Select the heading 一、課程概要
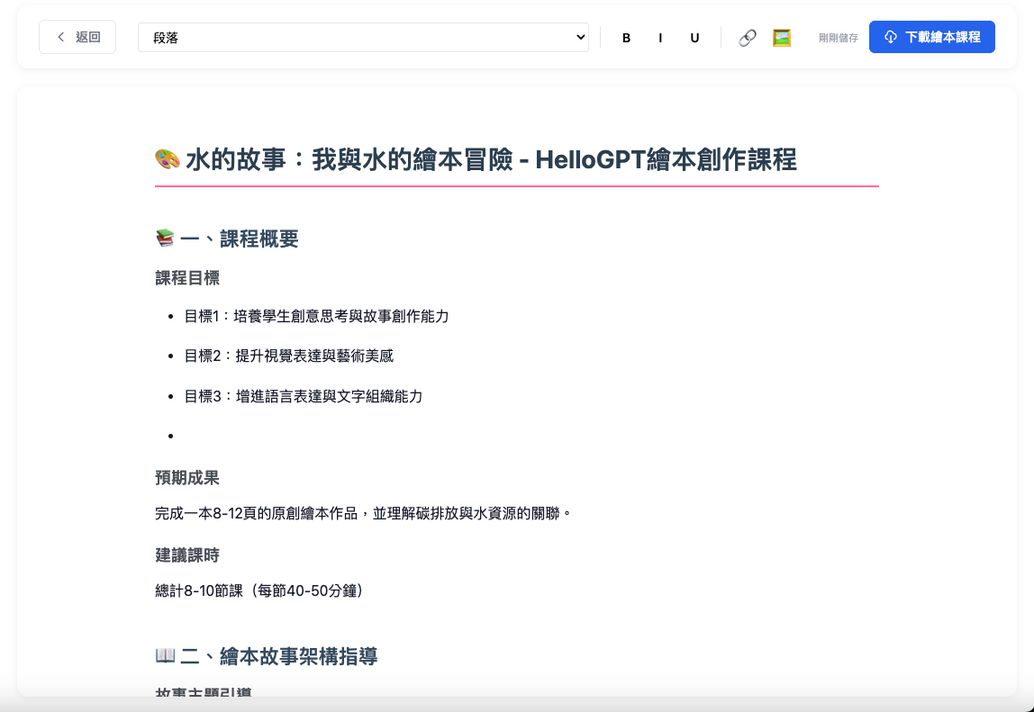 pos(230,238)
